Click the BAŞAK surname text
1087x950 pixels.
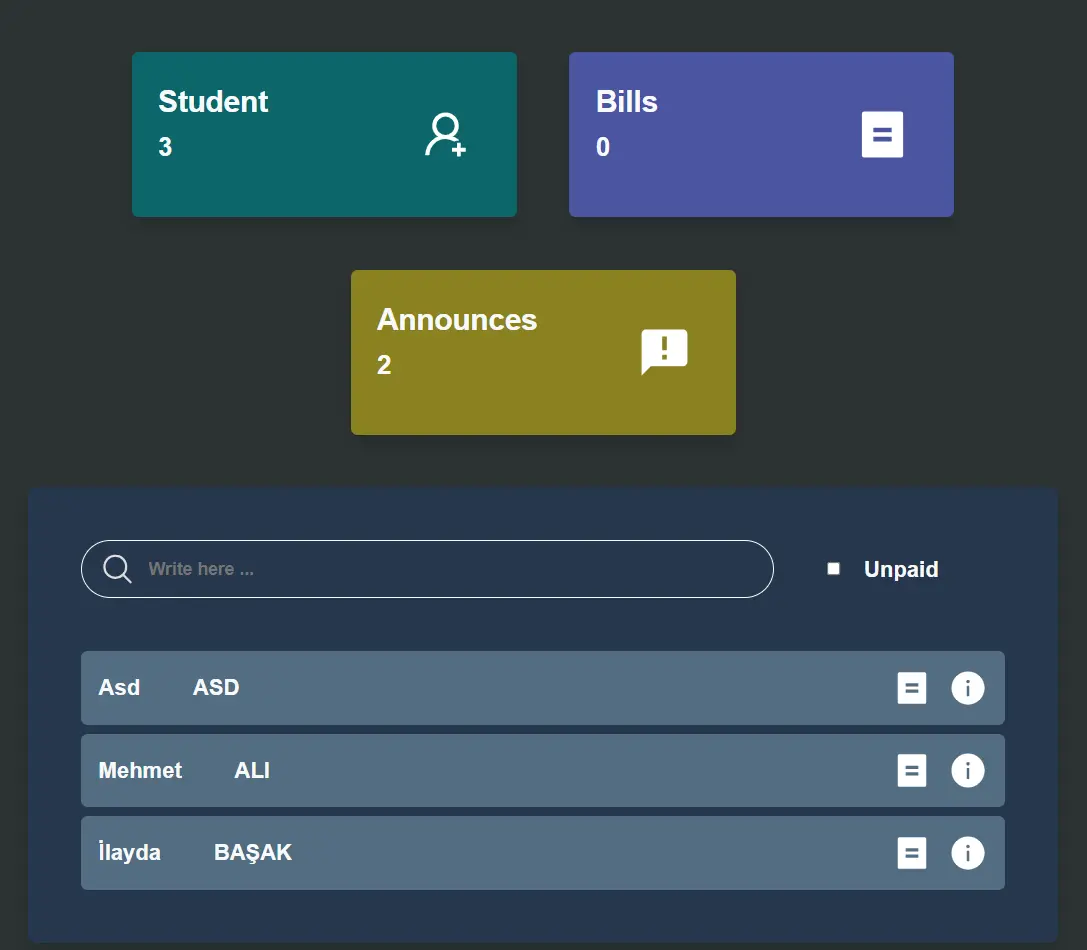click(253, 853)
